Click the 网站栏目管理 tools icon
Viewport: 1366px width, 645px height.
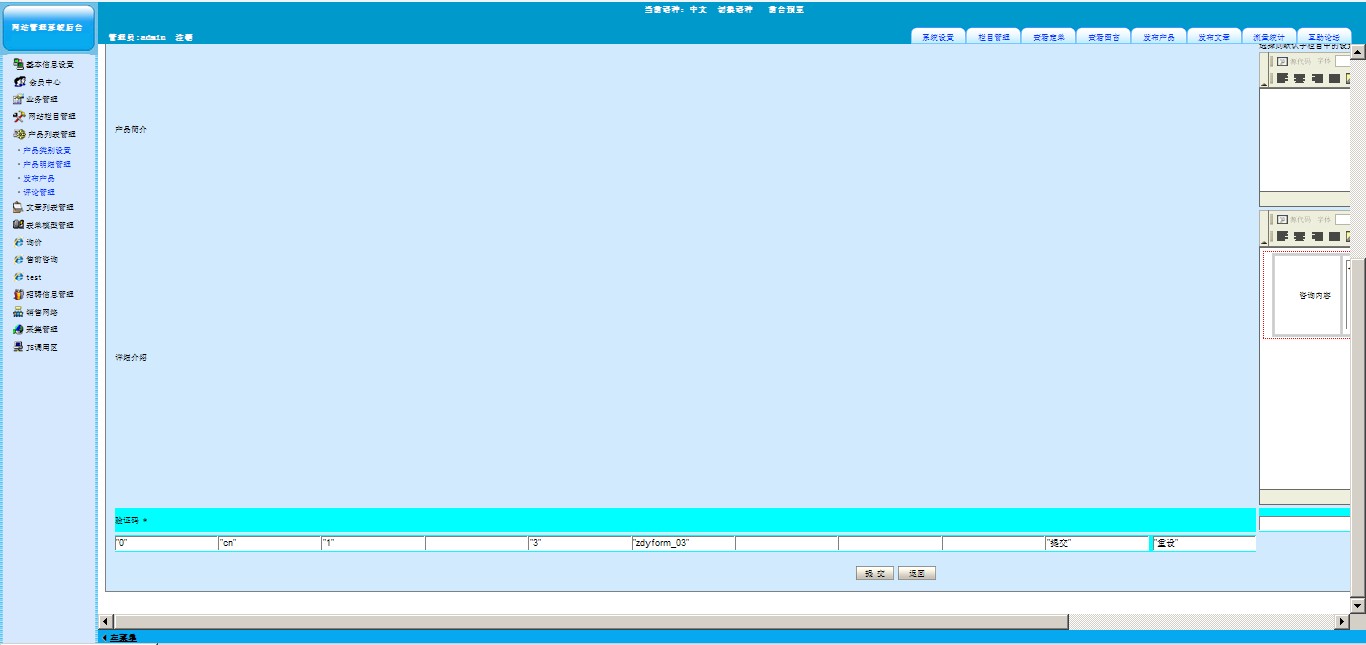point(18,117)
